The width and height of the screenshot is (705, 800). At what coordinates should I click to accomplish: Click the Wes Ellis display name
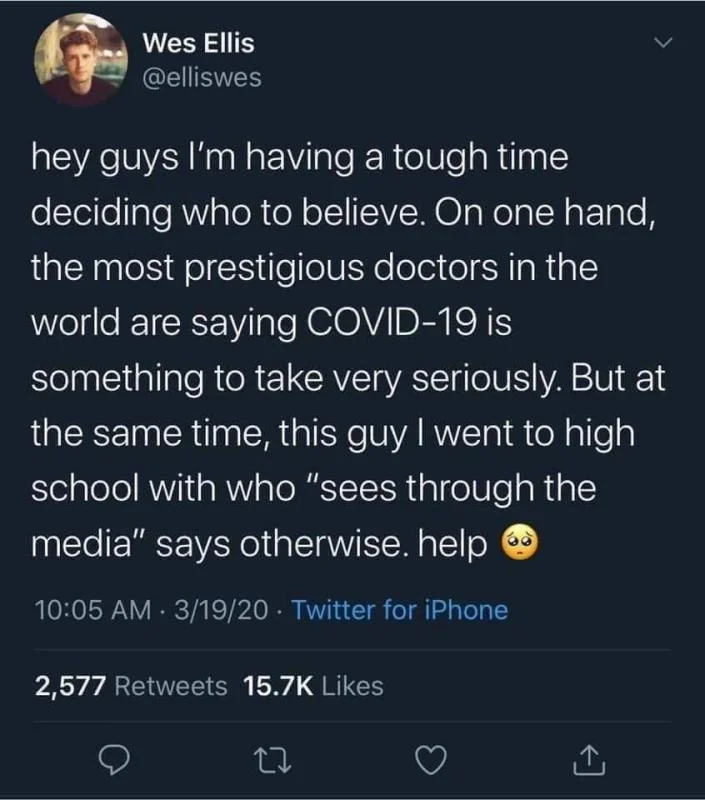(199, 43)
